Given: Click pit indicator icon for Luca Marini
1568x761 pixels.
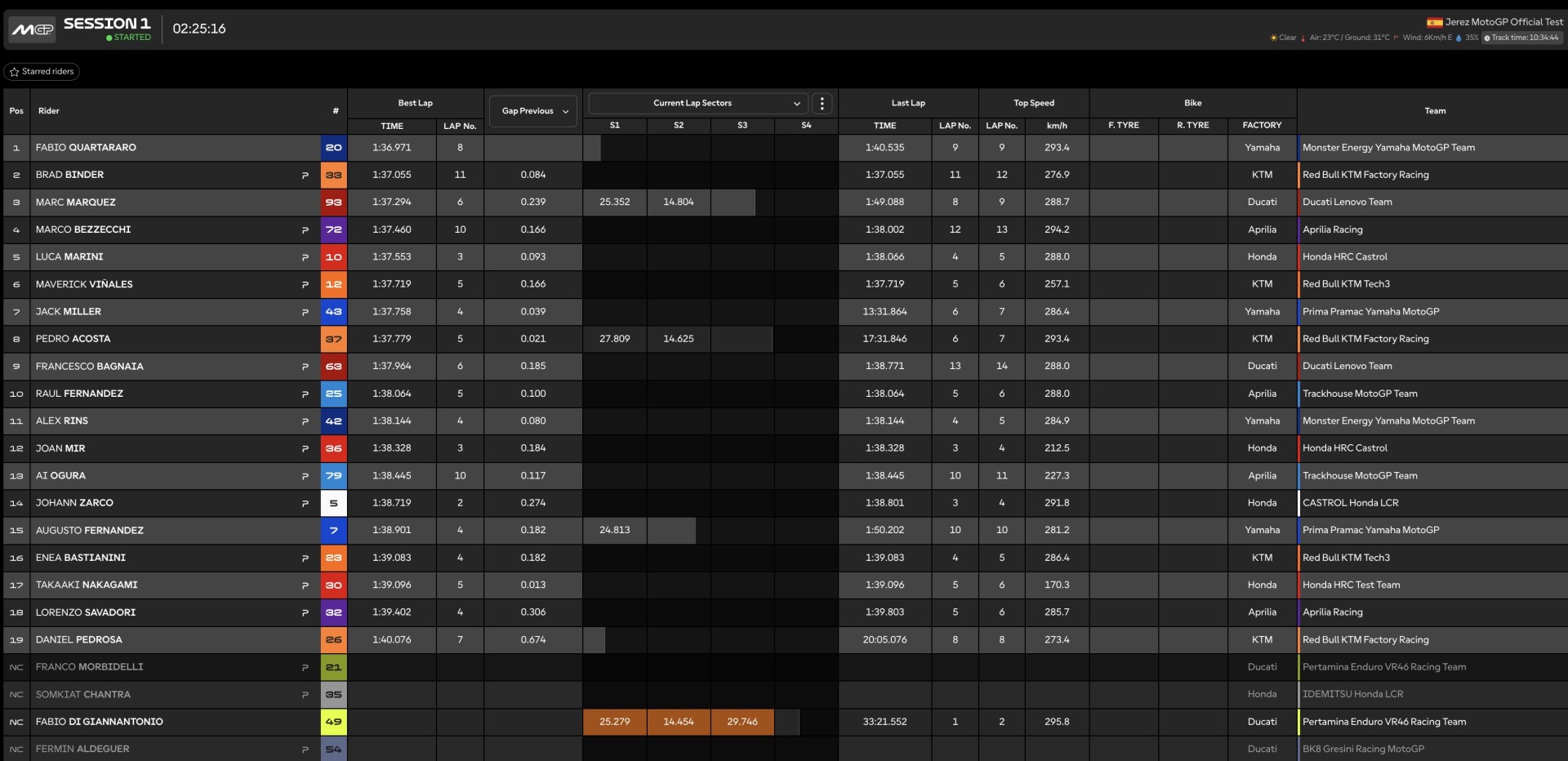Looking at the screenshot, I should tap(305, 257).
